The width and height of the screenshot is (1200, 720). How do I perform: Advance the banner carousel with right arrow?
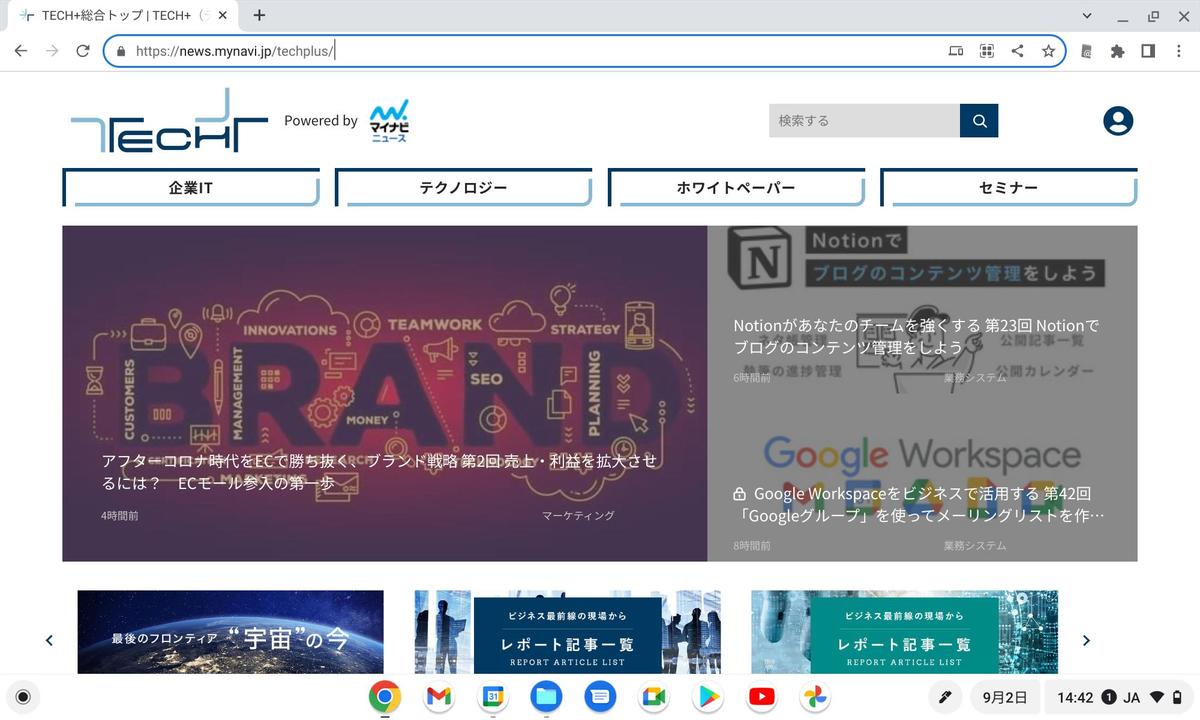(1087, 640)
